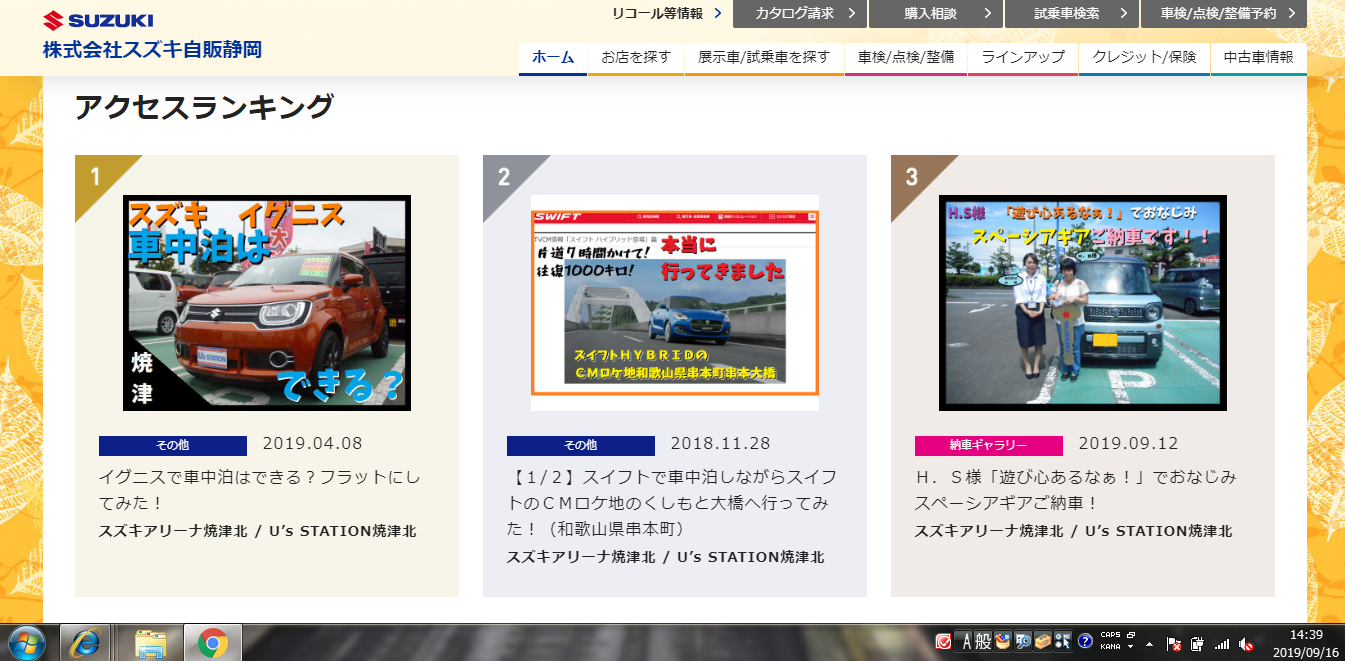Open the お店を探す navigation tab
The width and height of the screenshot is (1345, 661).
pos(636,58)
